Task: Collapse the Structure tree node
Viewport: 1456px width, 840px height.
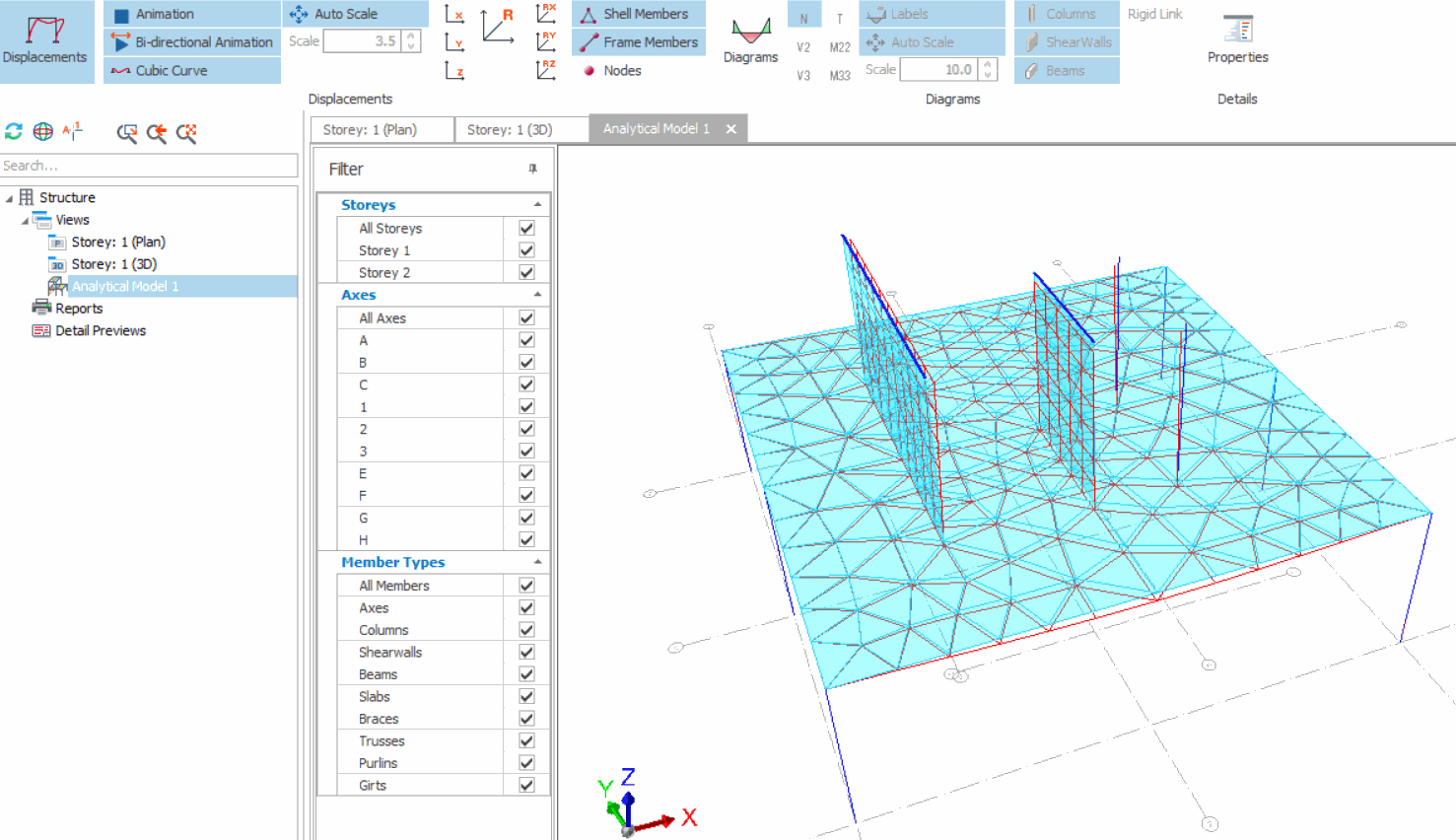Action: pos(10,198)
